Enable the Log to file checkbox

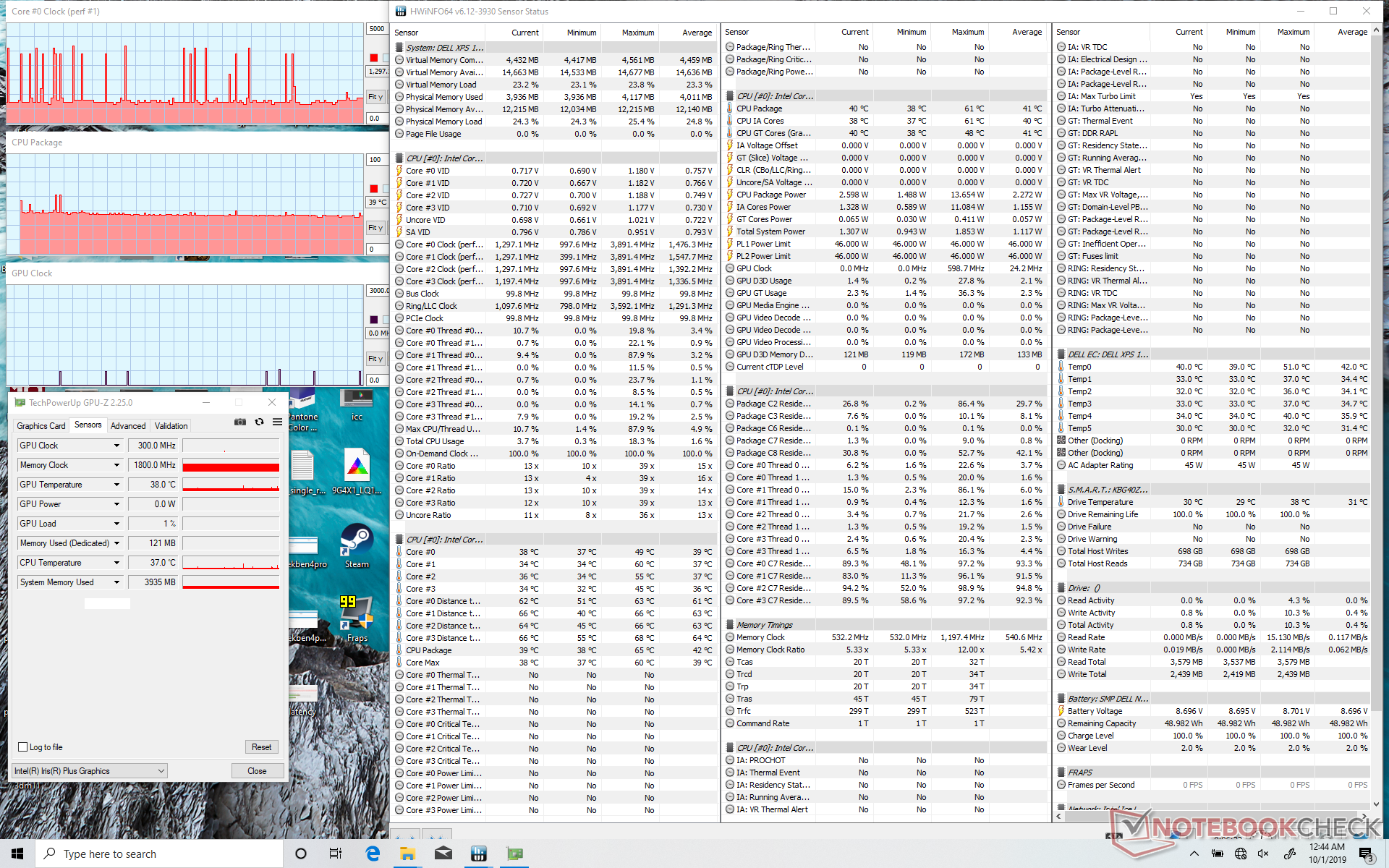click(23, 747)
